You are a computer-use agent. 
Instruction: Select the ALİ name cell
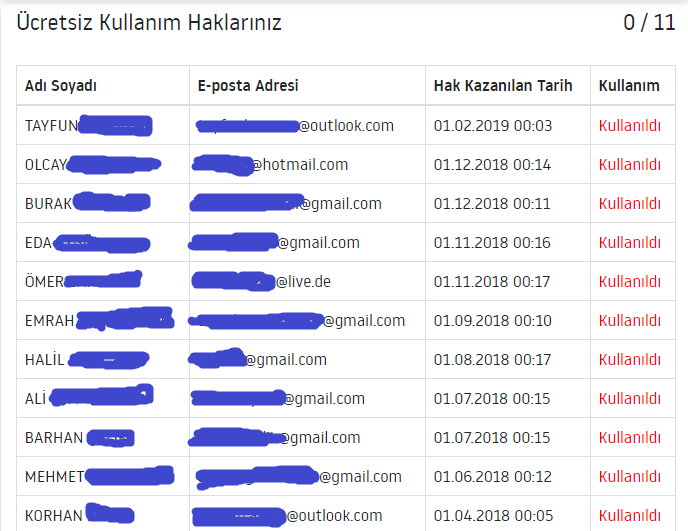103,398
